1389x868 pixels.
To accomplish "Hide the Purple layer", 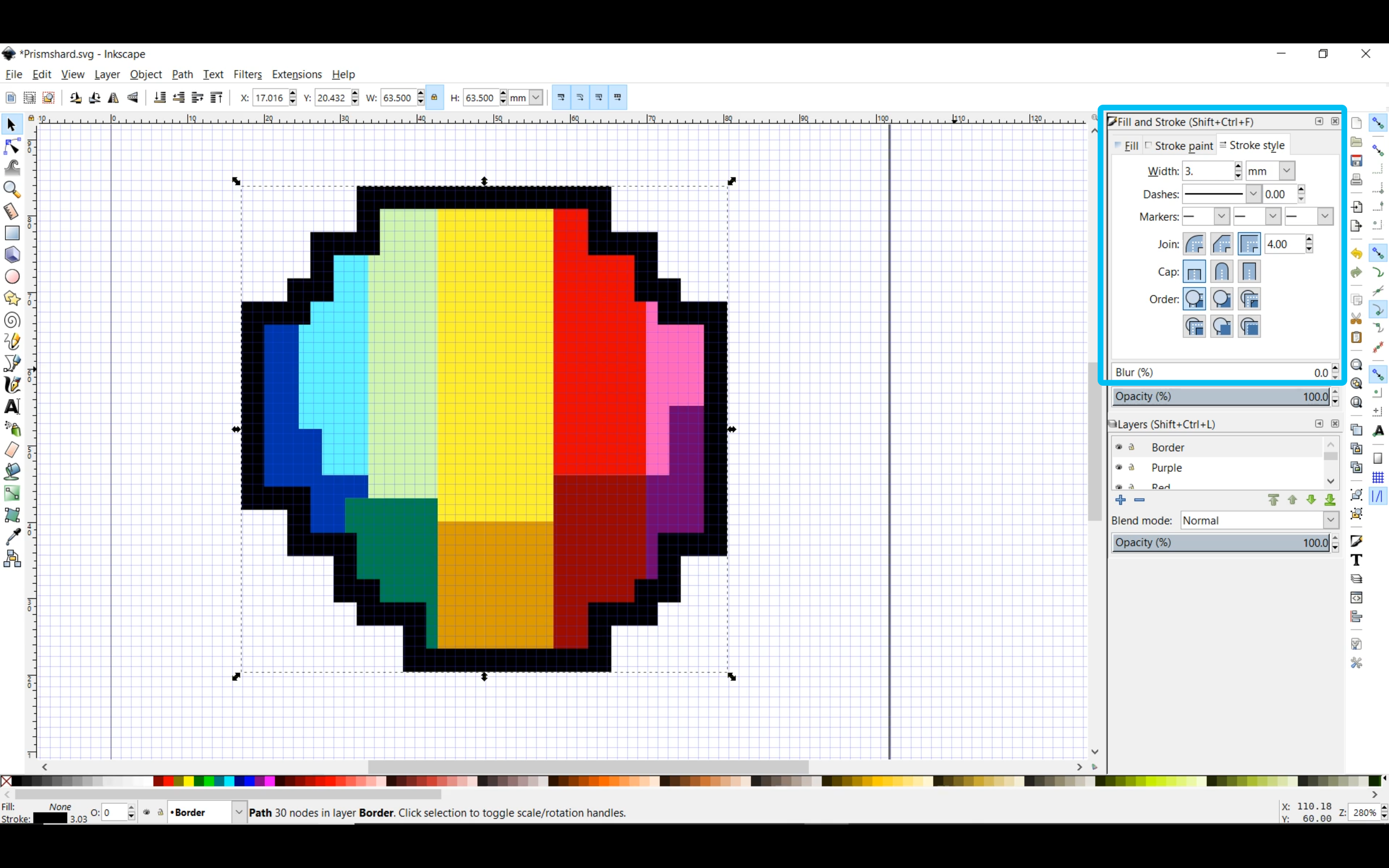I will 1119,467.
